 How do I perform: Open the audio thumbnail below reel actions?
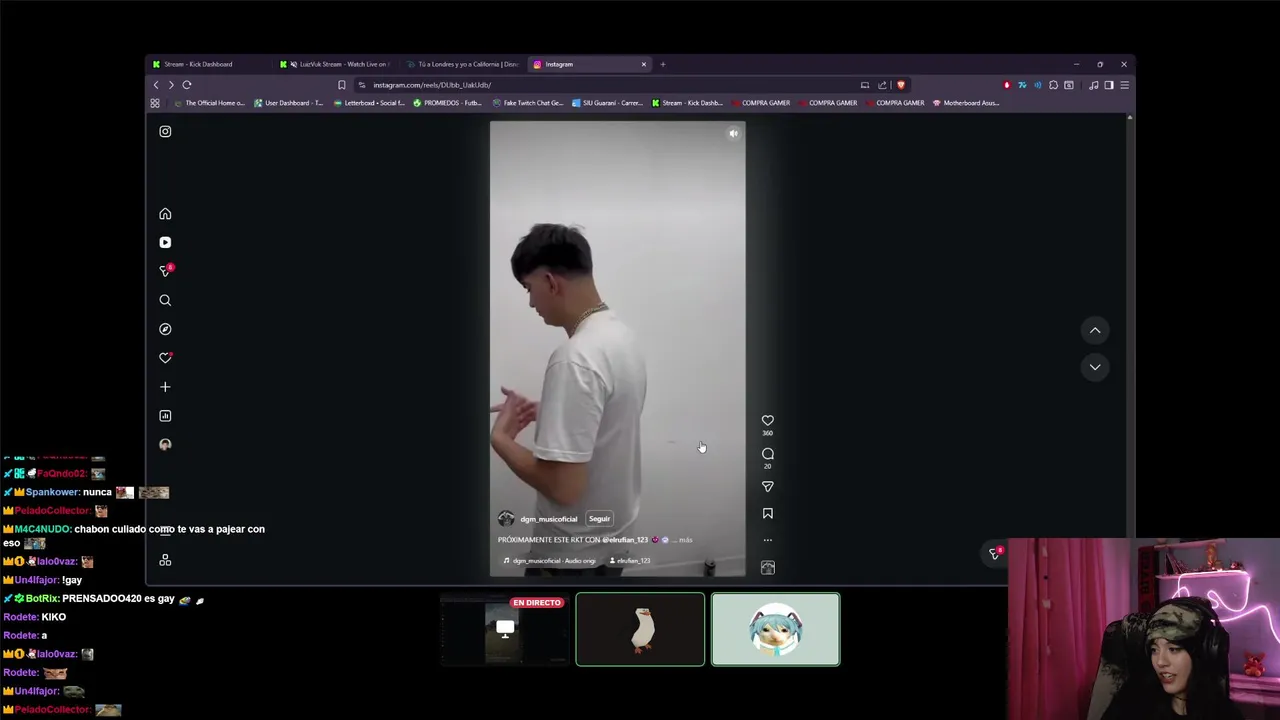coord(767,567)
